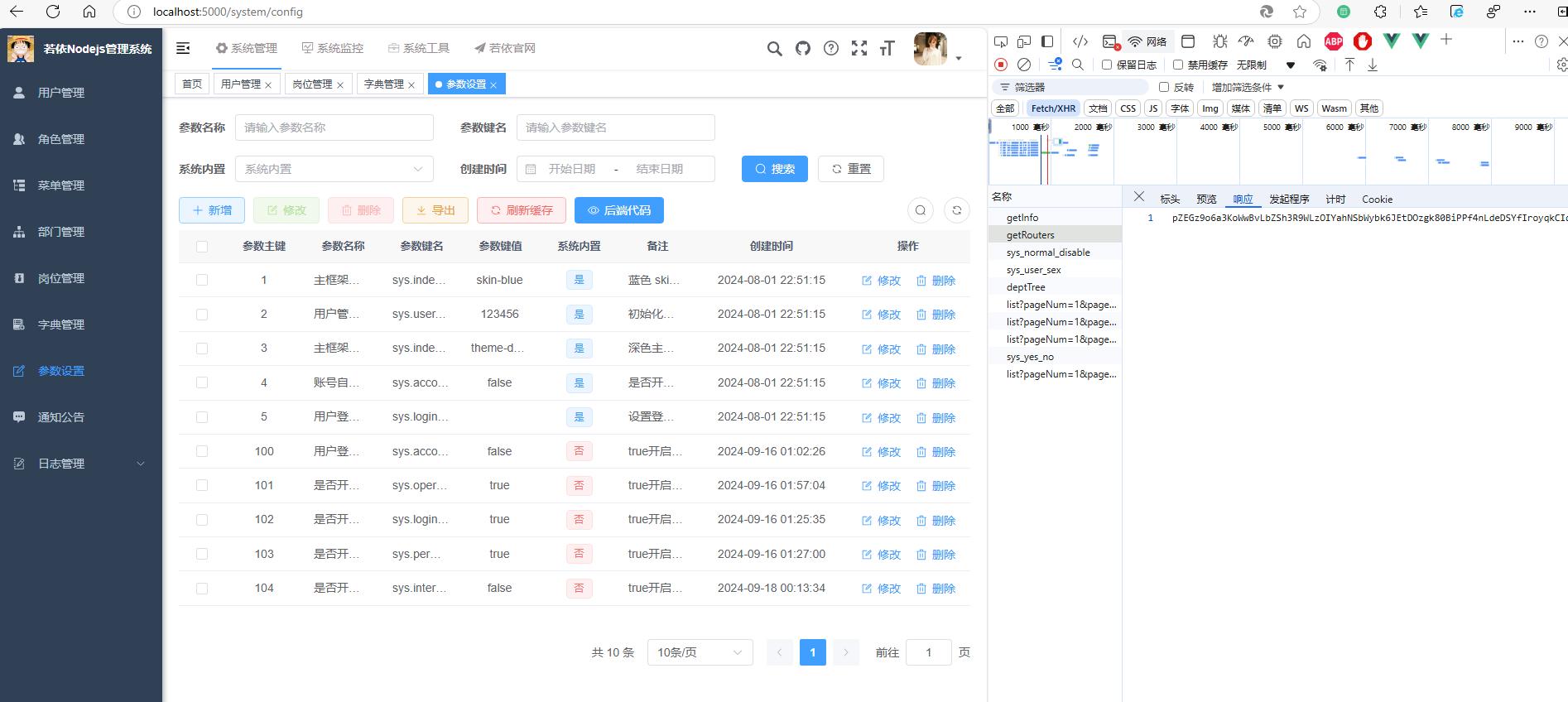The height and width of the screenshot is (702, 1568).
Task: Open the avatar dropdown caret
Action: pyautogui.click(x=959, y=58)
